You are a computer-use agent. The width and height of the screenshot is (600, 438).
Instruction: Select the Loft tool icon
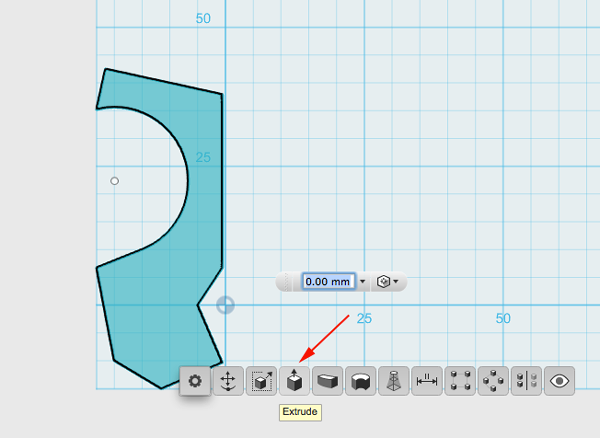pos(394,381)
